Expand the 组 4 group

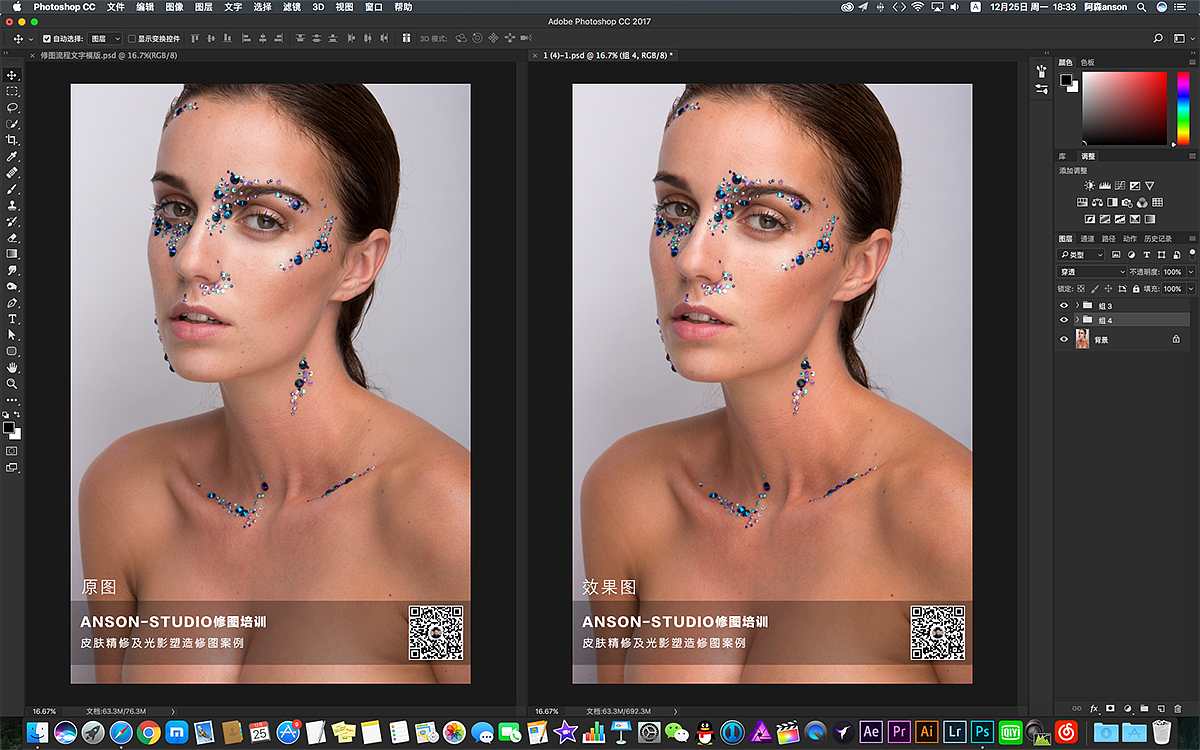coord(1077,319)
